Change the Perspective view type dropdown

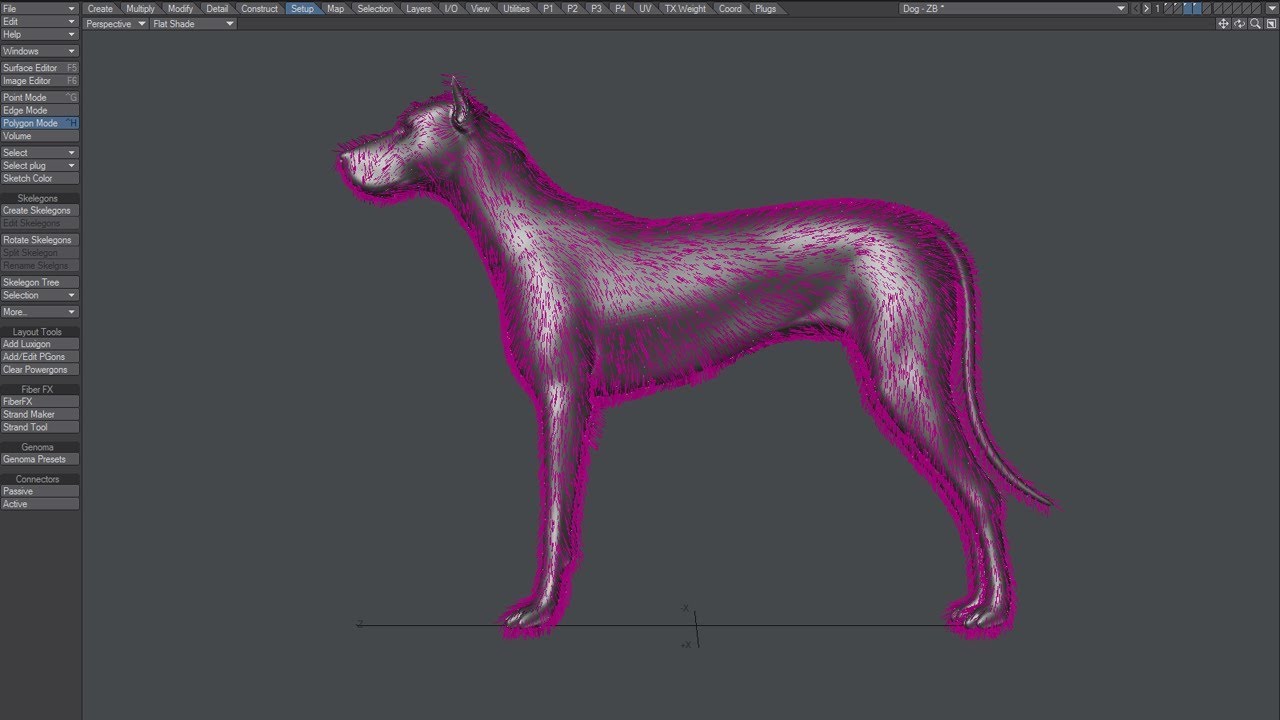tap(116, 23)
